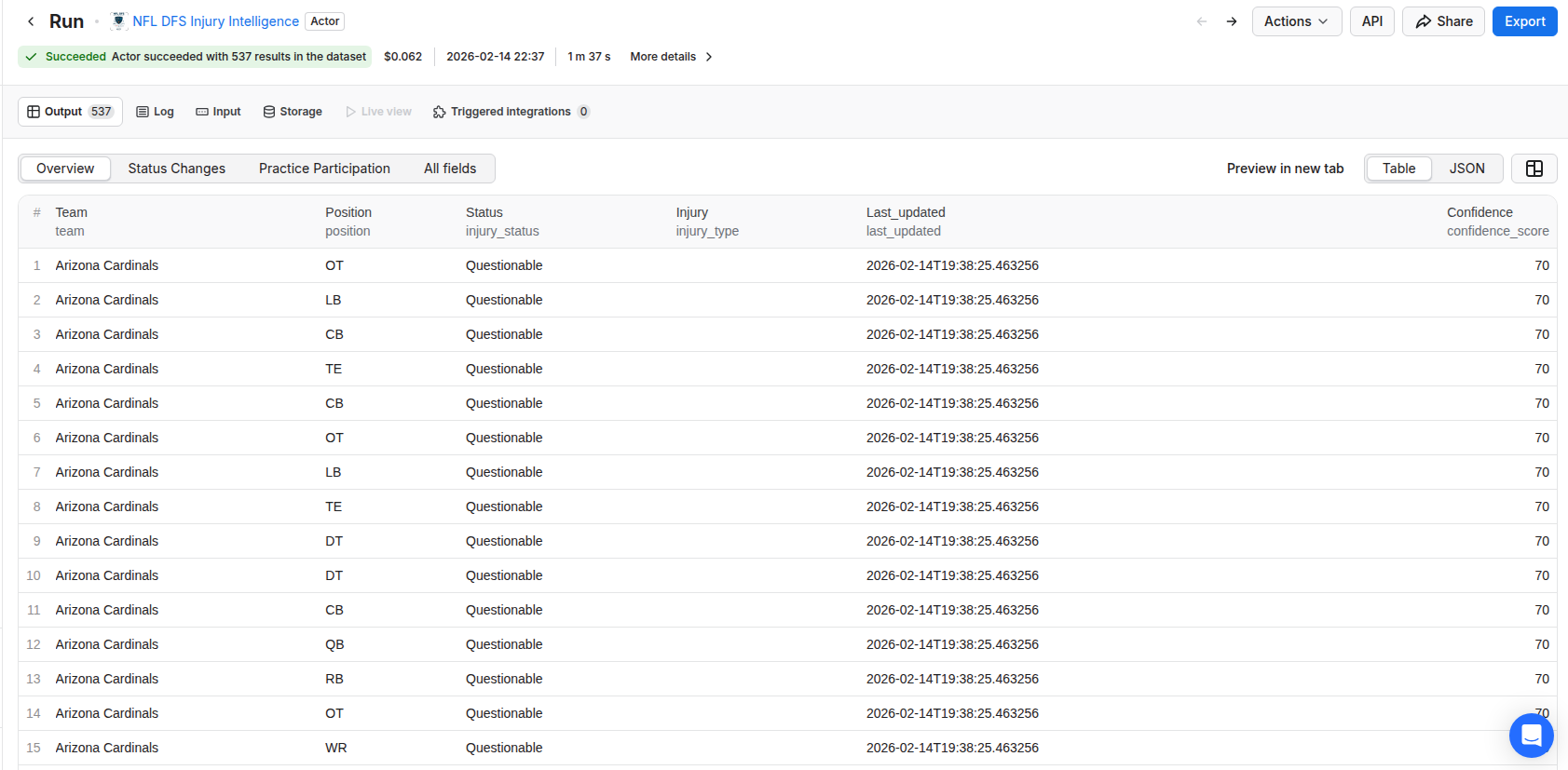Click row 7 Arizona Cardinals team cell
Screen dimensions: 1568x770
[107, 472]
